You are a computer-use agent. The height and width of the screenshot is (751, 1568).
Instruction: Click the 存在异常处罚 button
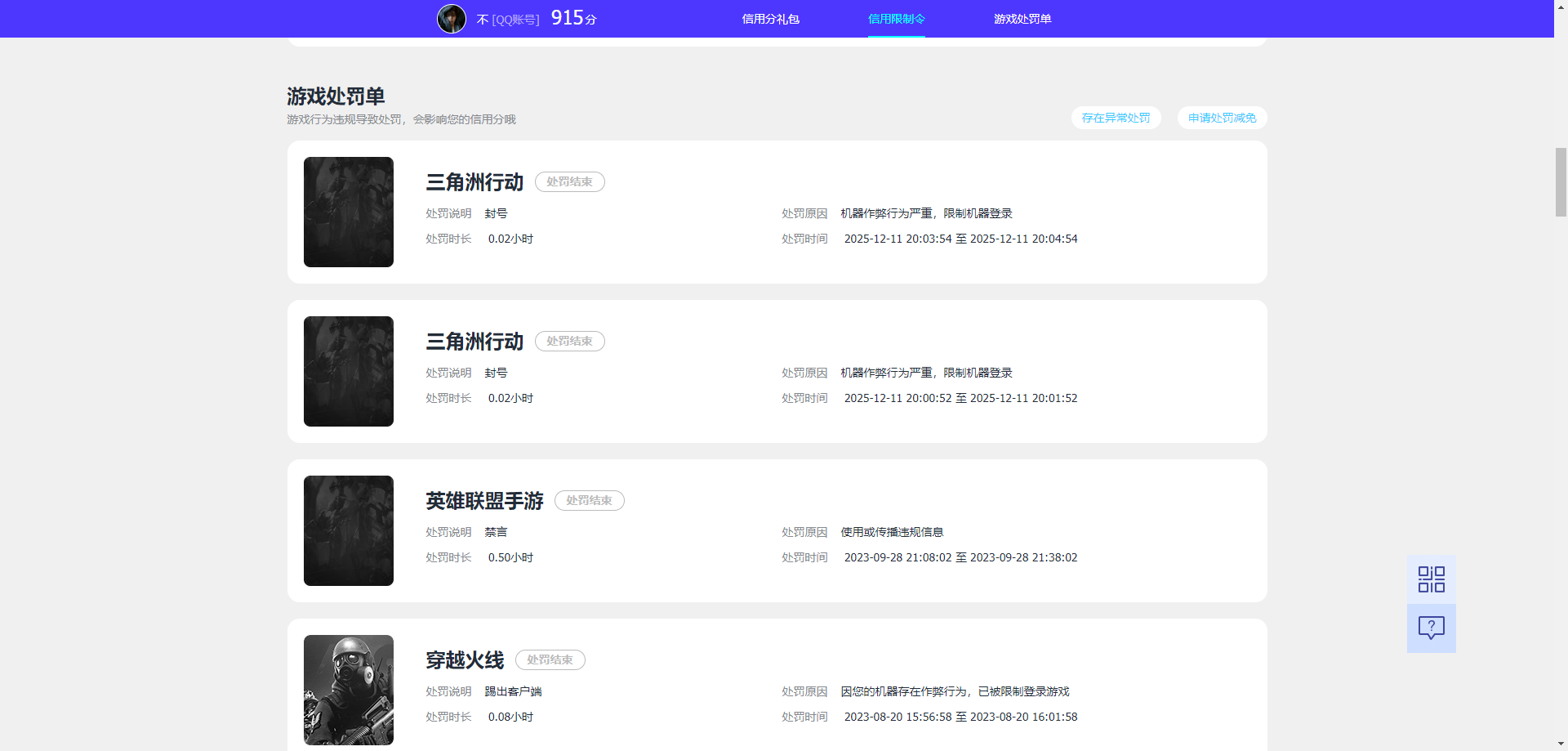coord(1116,118)
